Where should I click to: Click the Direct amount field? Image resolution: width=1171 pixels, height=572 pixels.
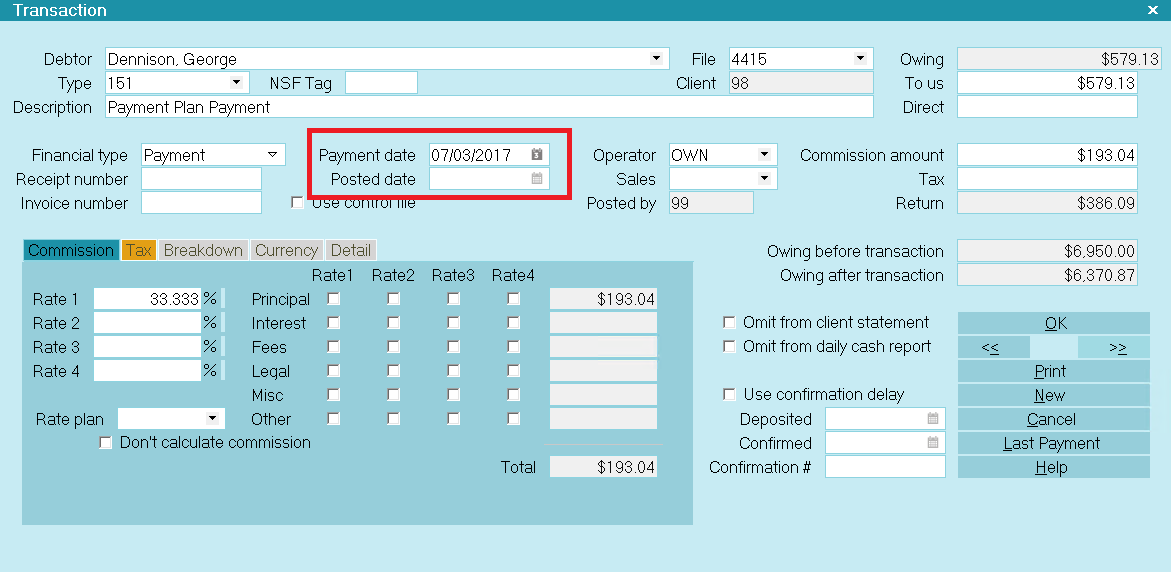coord(1047,107)
